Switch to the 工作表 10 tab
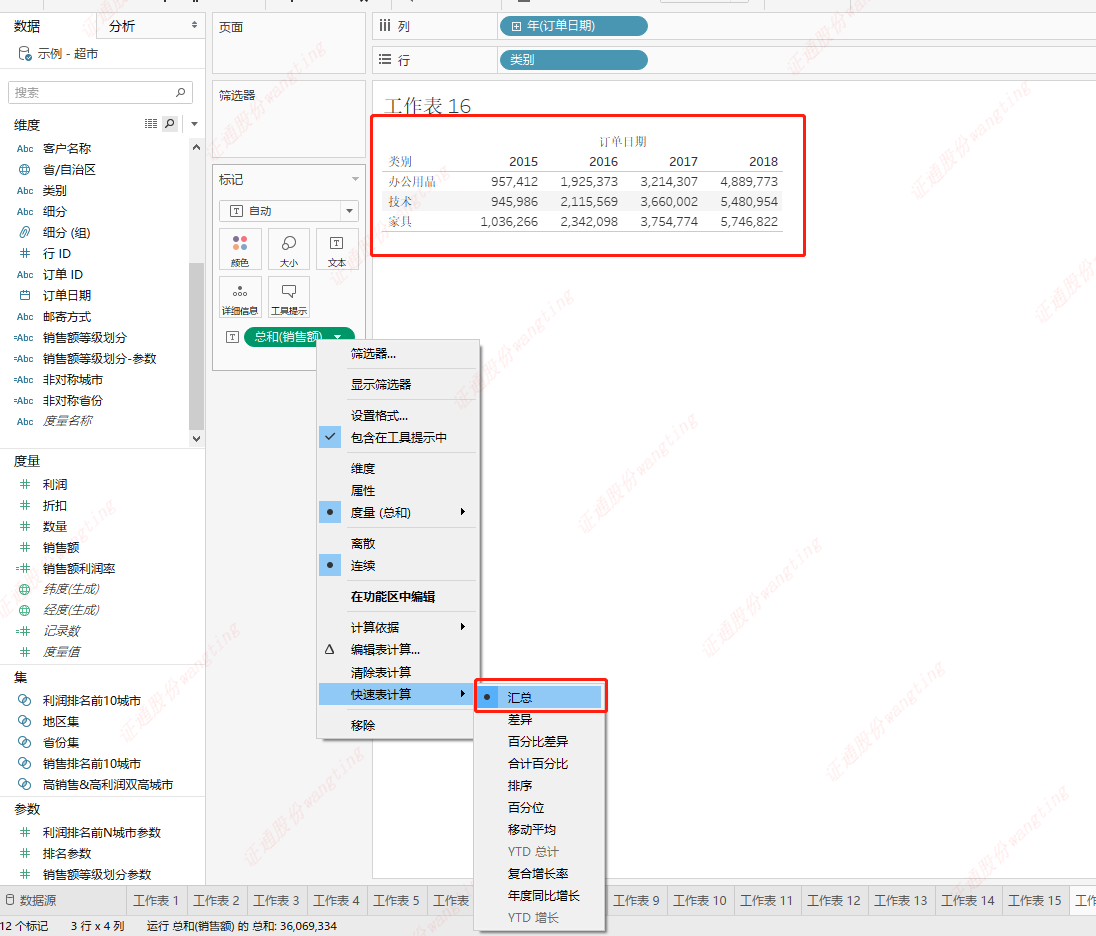Image resolution: width=1096 pixels, height=936 pixels. pos(700,900)
